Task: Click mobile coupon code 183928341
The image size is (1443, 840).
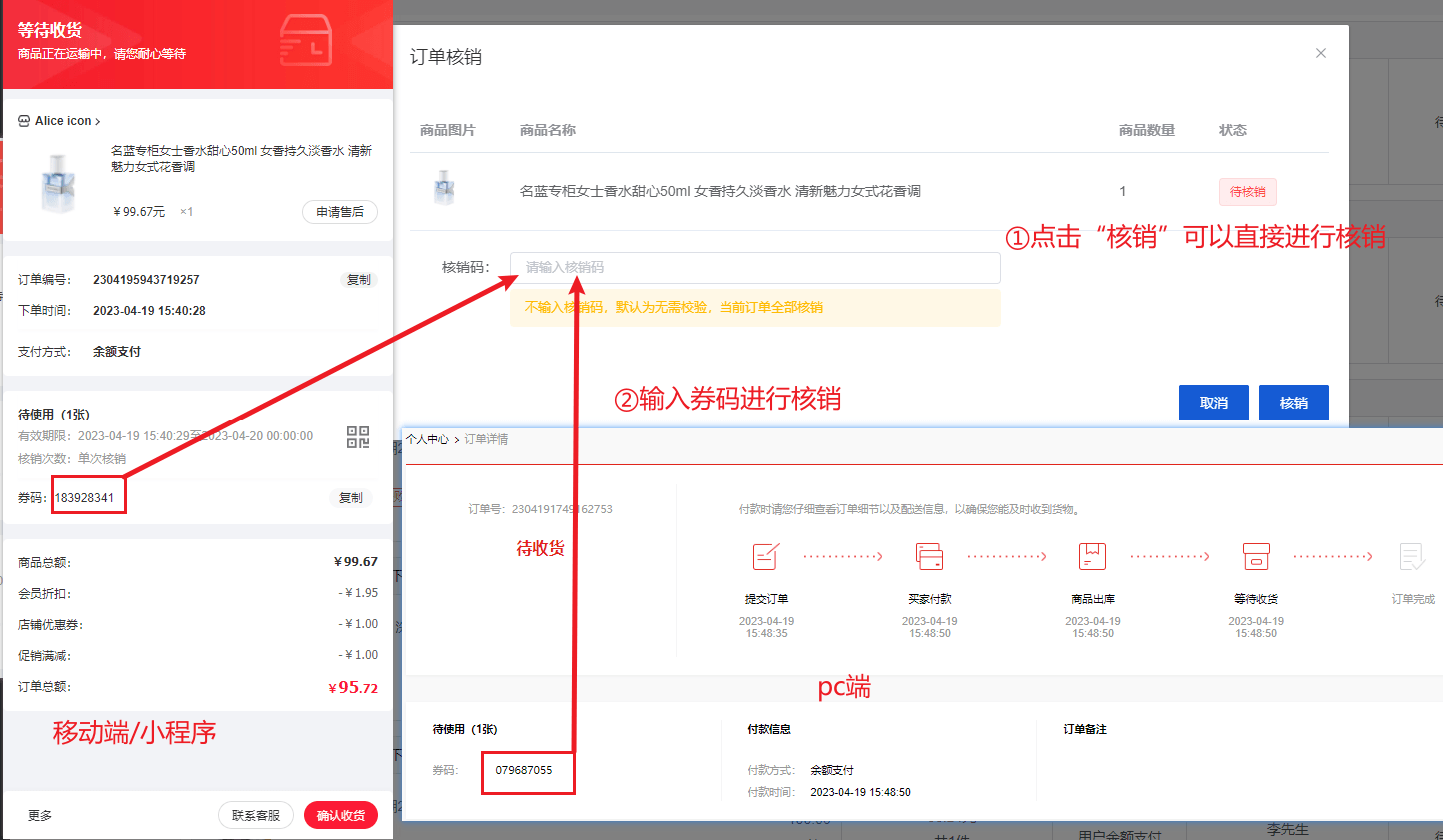Action: tap(85, 498)
